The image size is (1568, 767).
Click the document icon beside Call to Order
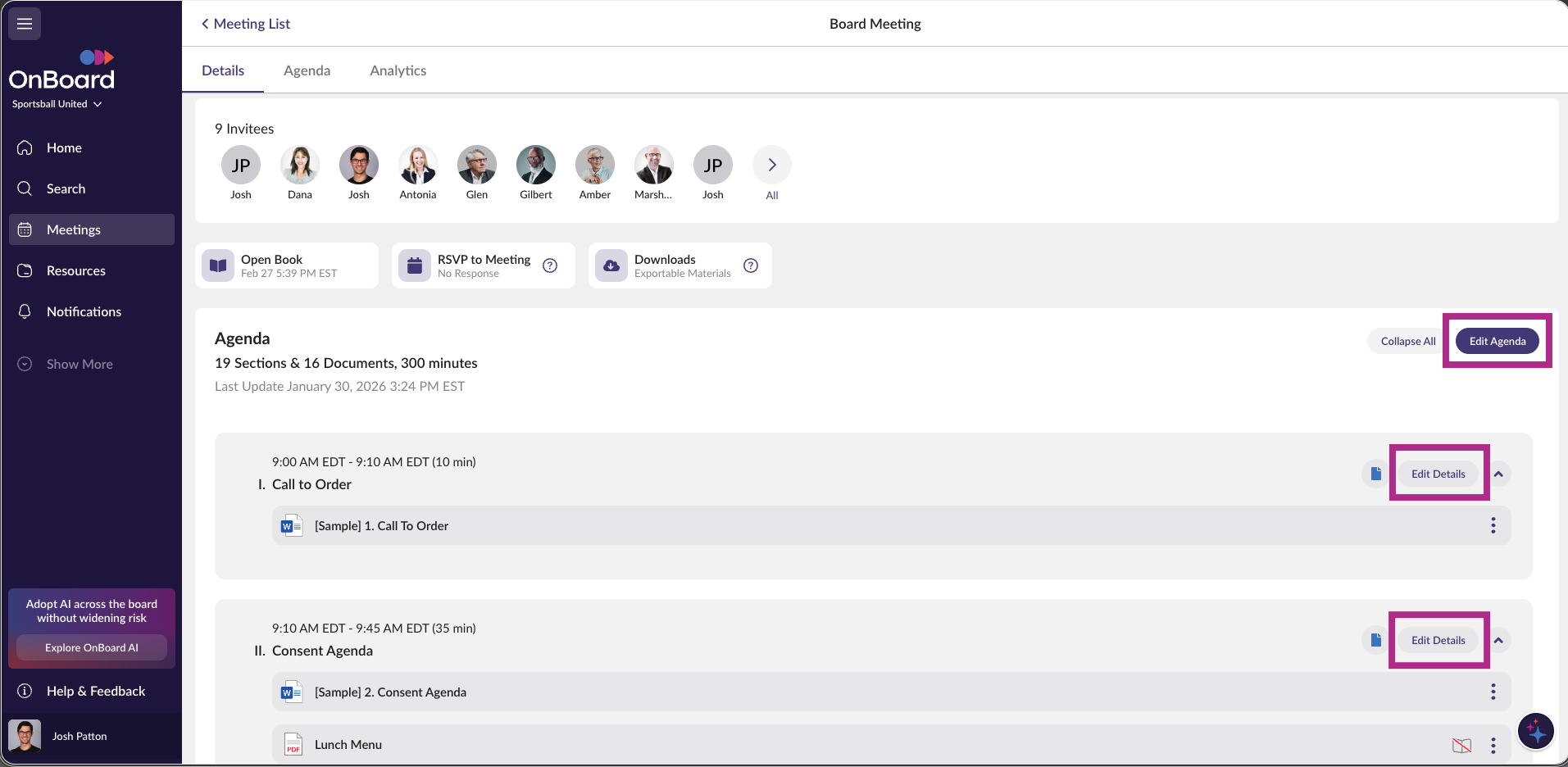point(1375,474)
